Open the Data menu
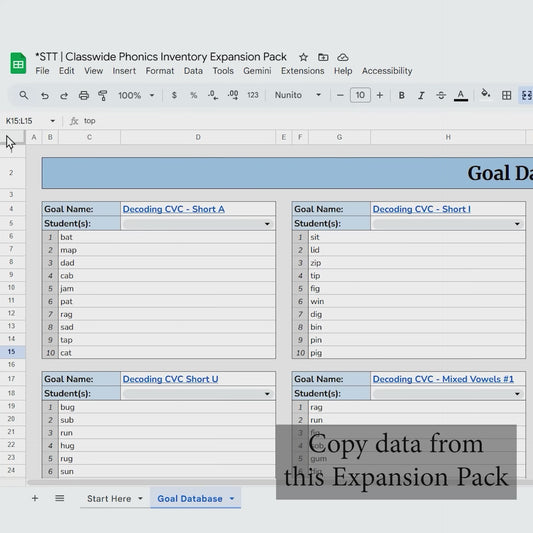Viewport: 533px width, 533px height. pos(193,71)
